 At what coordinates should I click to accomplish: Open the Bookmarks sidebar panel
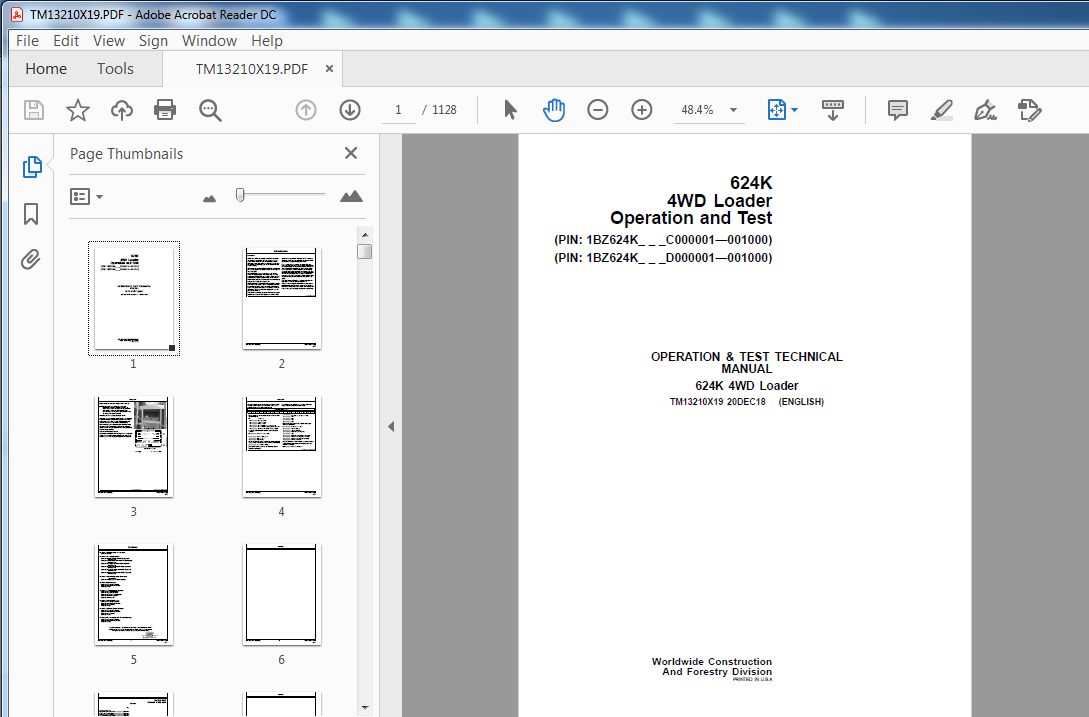tap(31, 213)
